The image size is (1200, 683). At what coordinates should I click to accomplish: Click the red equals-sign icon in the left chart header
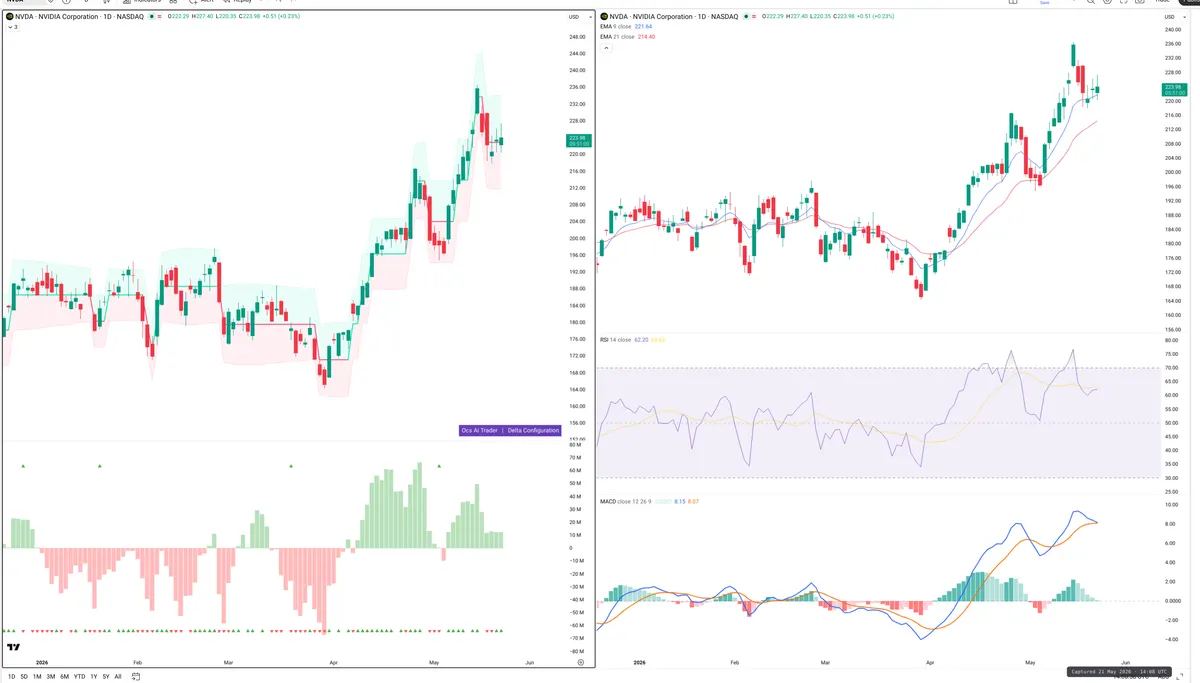tap(159, 16)
